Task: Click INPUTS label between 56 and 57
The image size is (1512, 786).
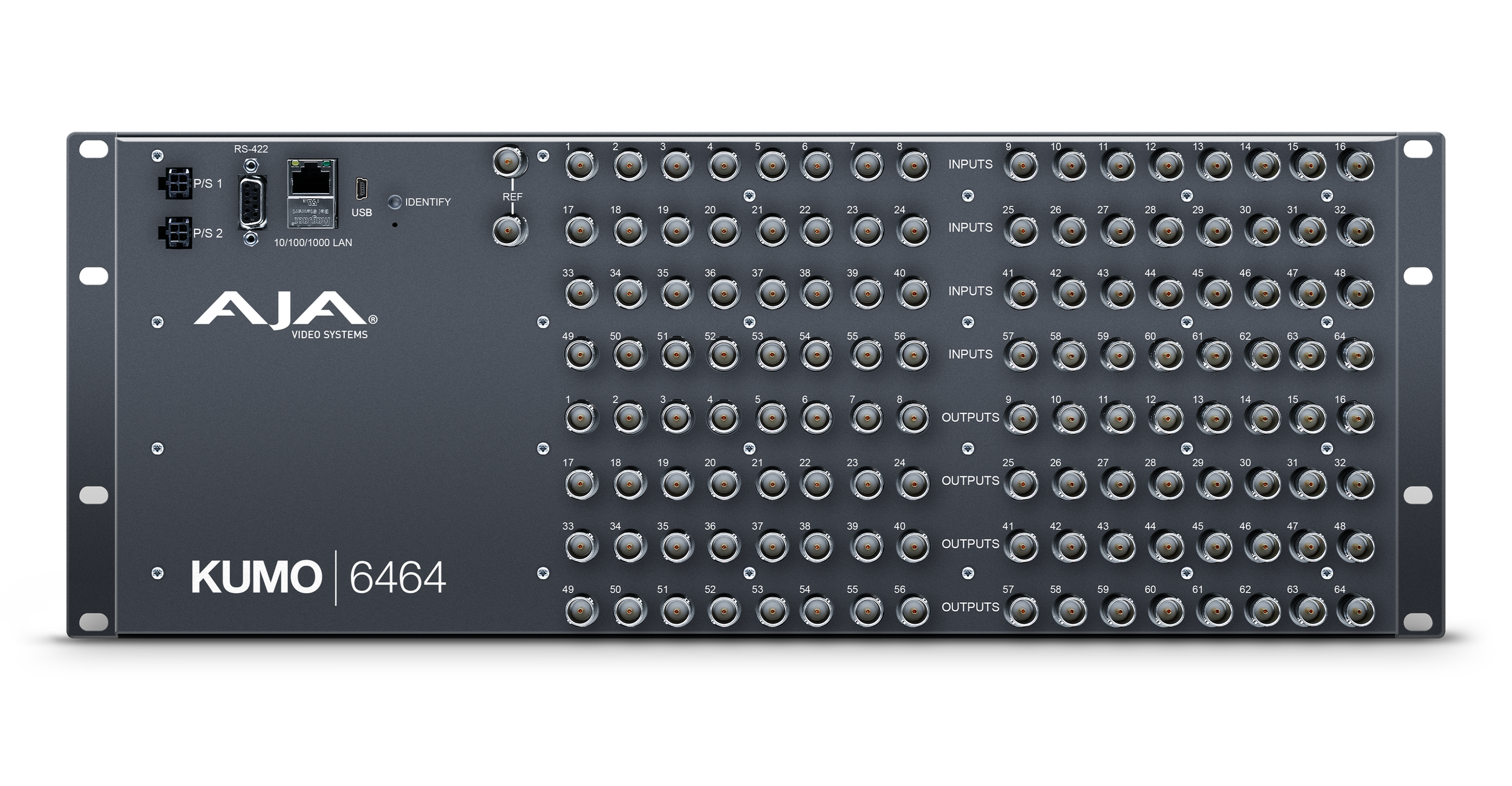Action: pos(970,354)
